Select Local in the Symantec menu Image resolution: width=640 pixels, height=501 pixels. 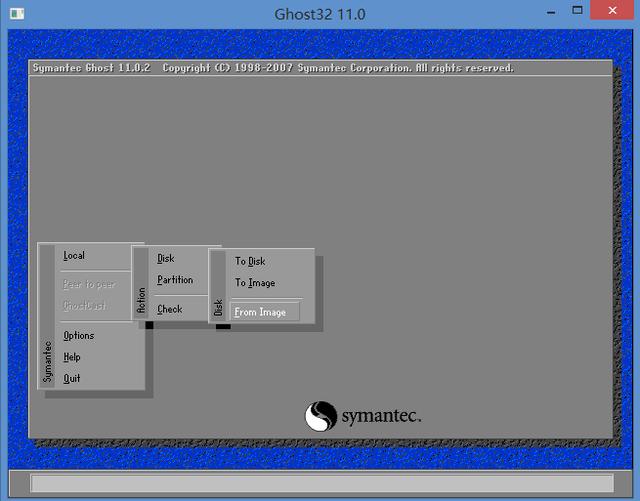74,256
